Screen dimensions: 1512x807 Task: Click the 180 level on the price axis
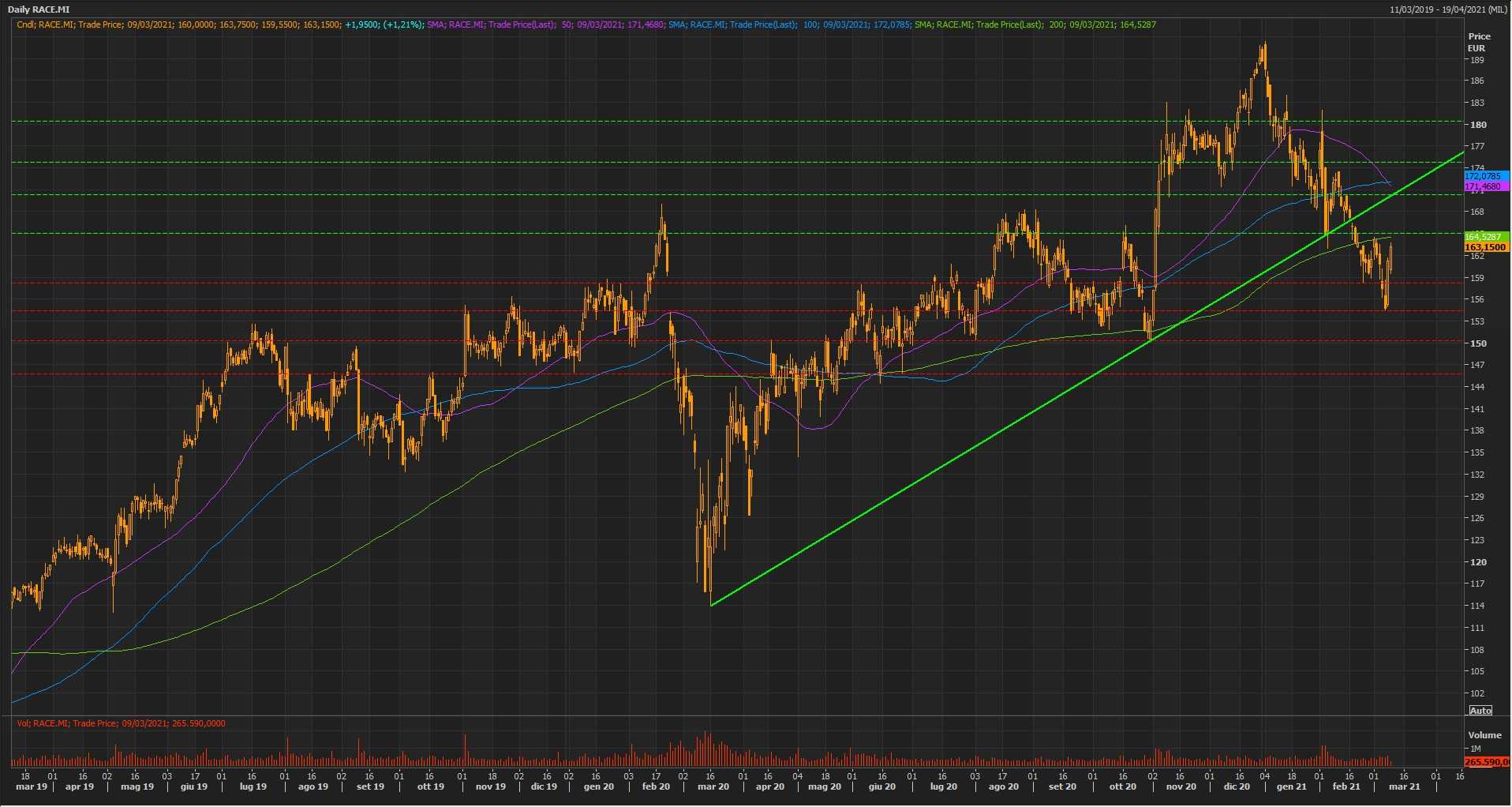click(1477, 125)
